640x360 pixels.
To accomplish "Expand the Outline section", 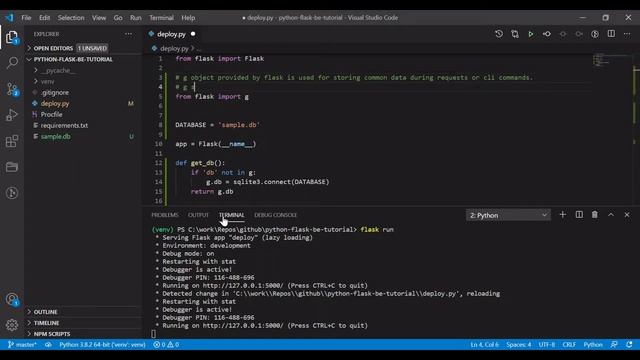I will coord(45,312).
